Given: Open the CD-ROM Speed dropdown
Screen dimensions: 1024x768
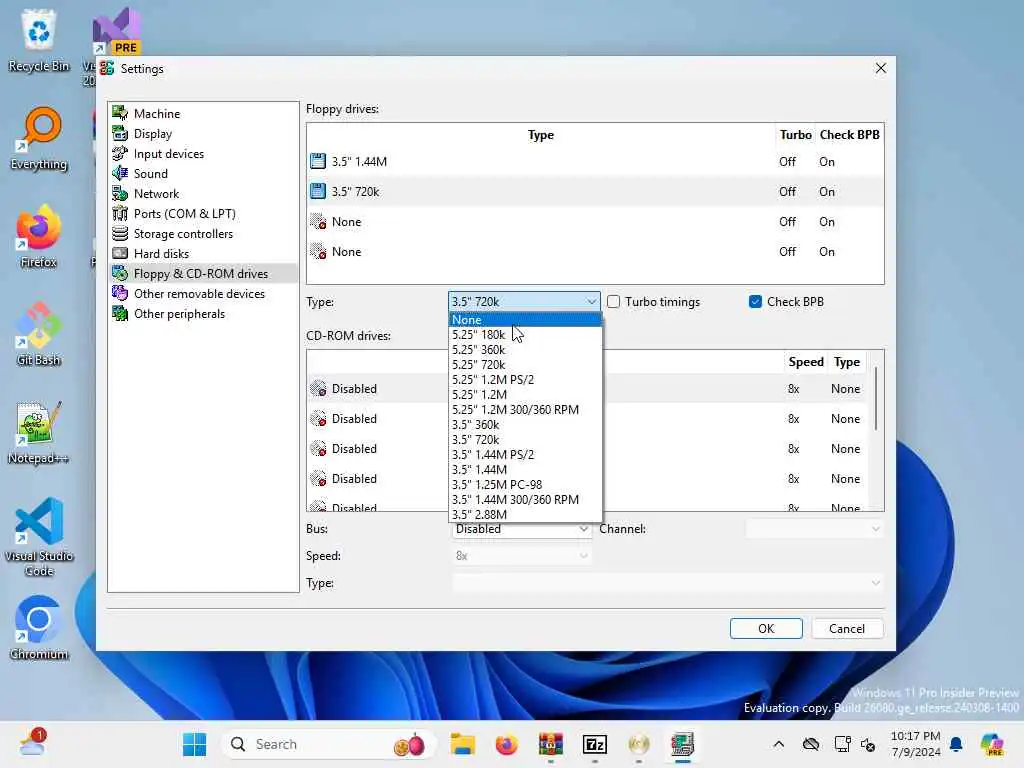Looking at the screenshot, I should [521, 556].
